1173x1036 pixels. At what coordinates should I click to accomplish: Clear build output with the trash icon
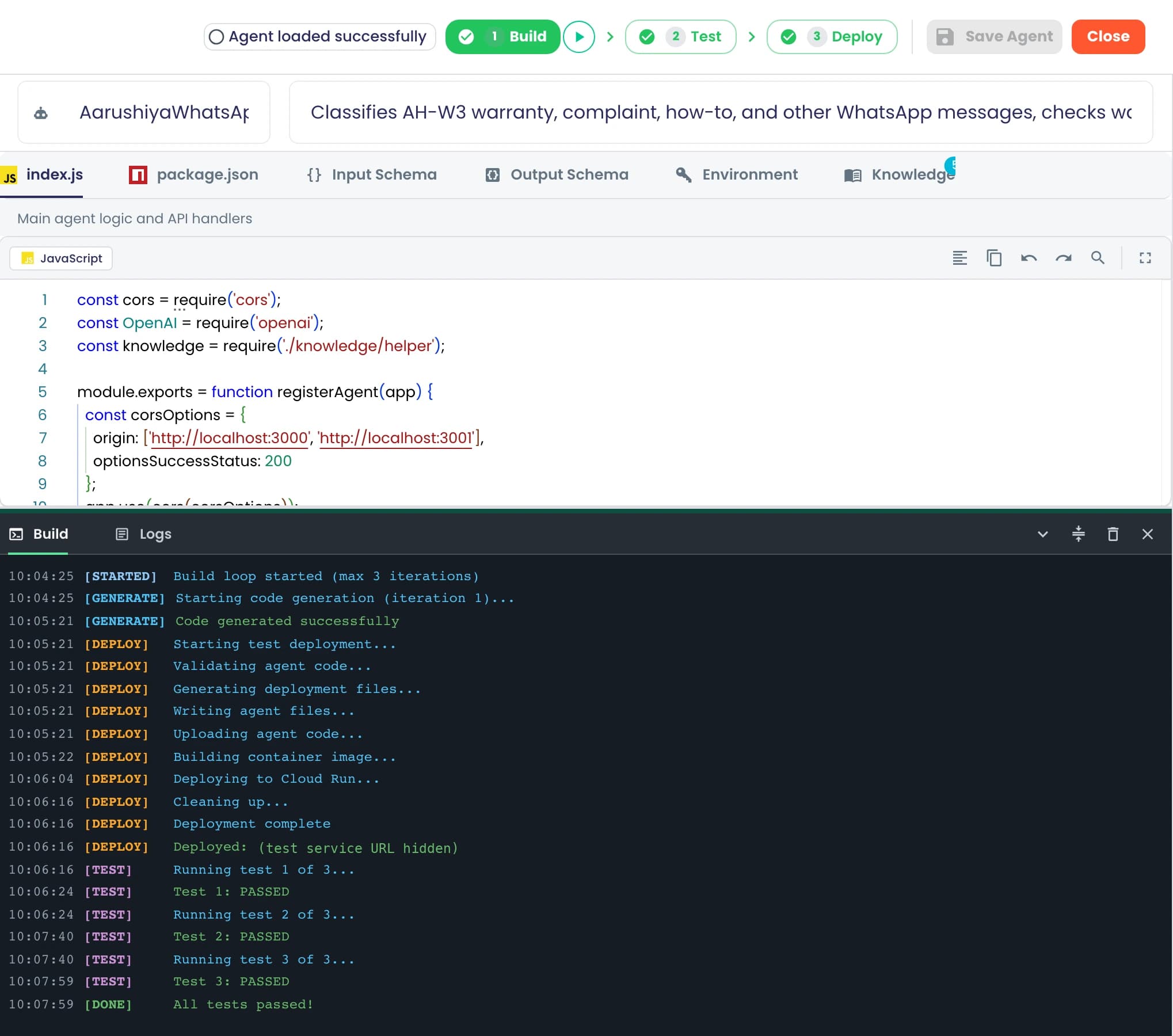pos(1113,534)
